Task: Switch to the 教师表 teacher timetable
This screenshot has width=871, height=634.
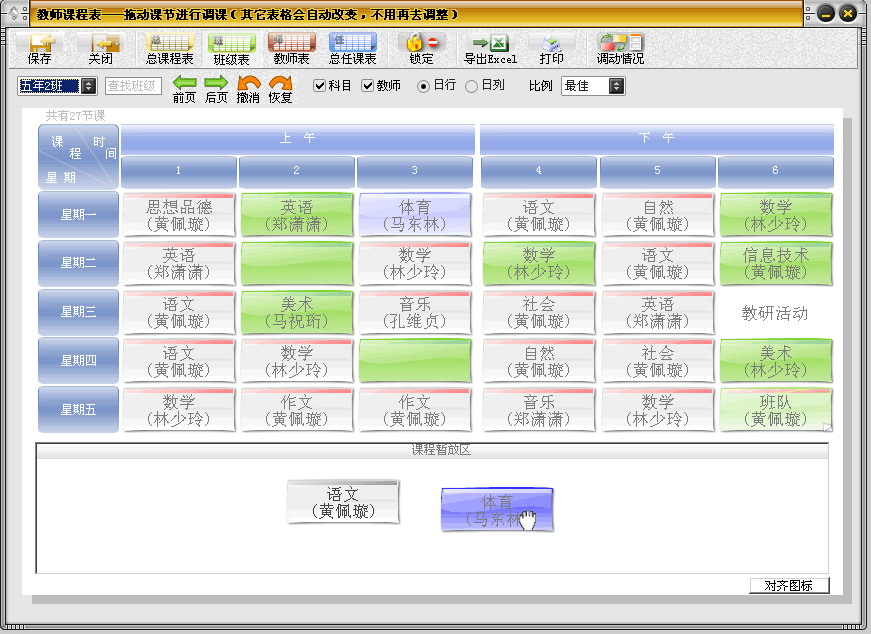Action: [x=291, y=48]
